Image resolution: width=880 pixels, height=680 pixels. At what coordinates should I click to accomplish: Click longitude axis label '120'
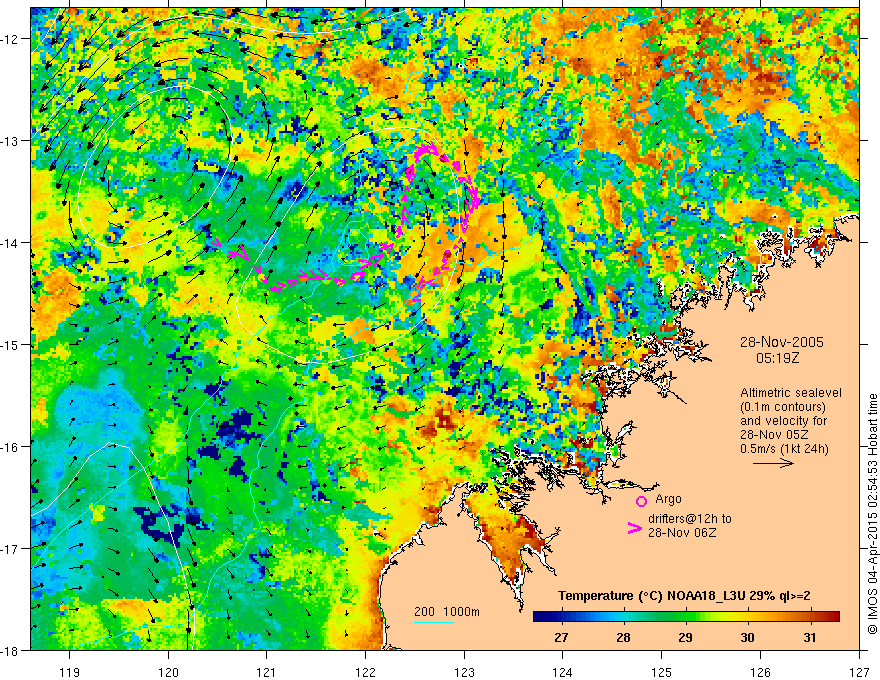[168, 672]
